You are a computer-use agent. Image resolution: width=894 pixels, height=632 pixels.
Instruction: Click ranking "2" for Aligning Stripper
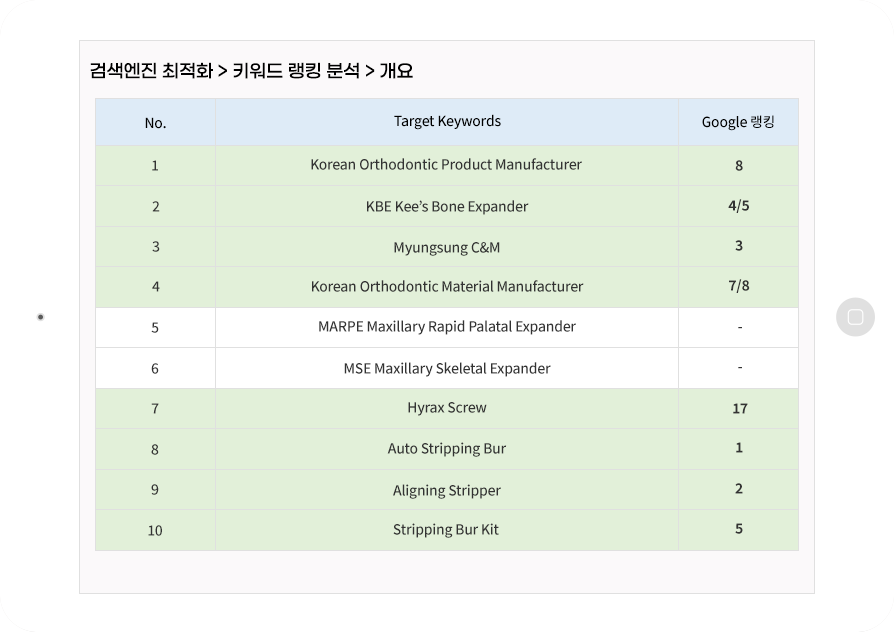(739, 489)
